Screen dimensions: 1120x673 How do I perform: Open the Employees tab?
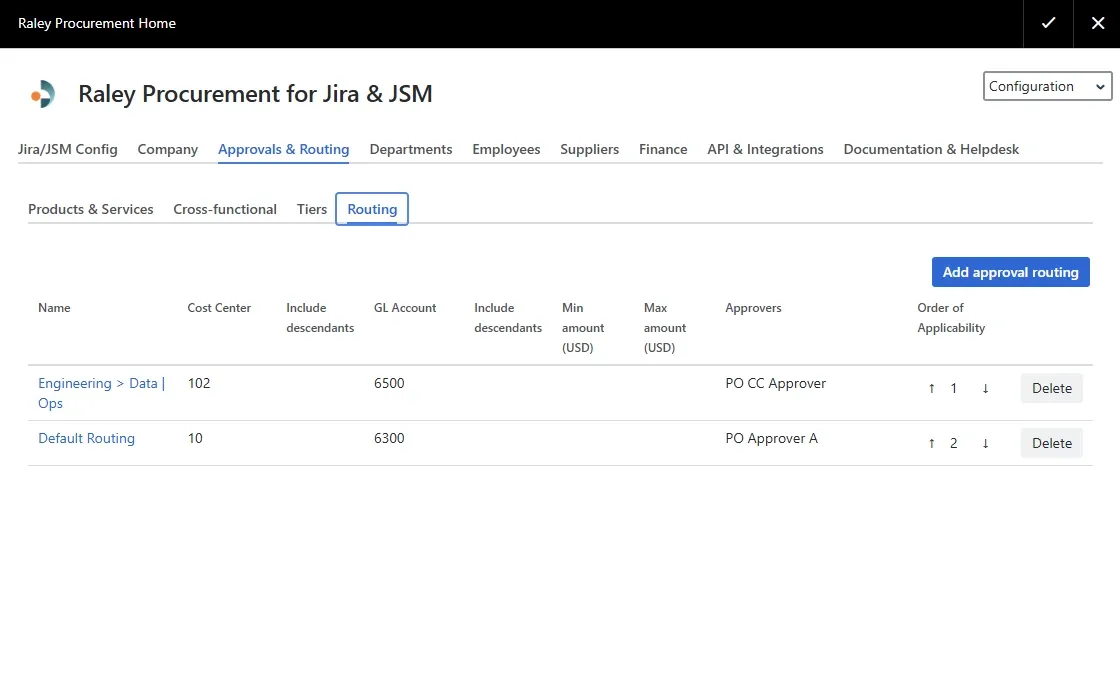click(506, 149)
